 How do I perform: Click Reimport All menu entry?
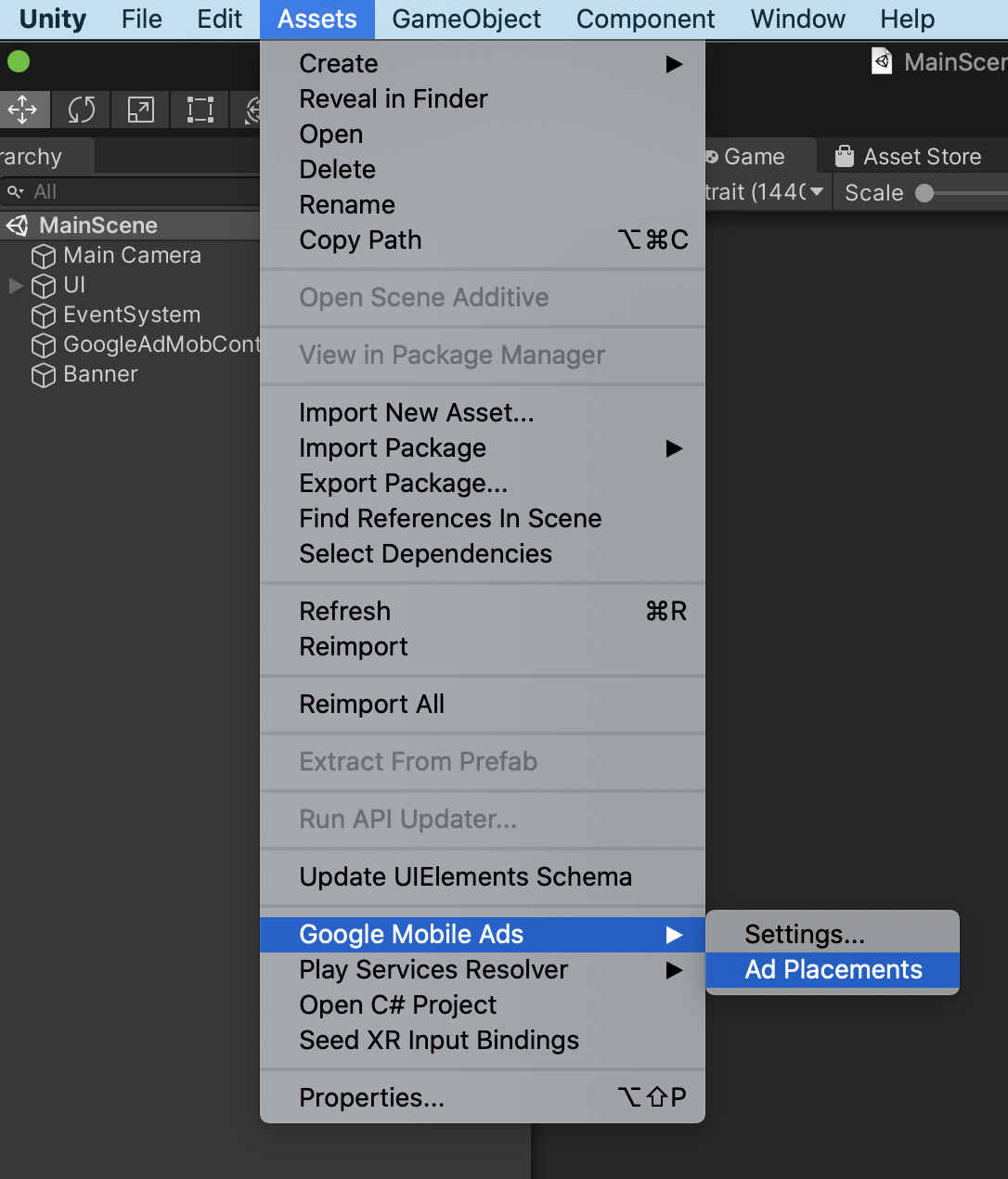click(371, 705)
